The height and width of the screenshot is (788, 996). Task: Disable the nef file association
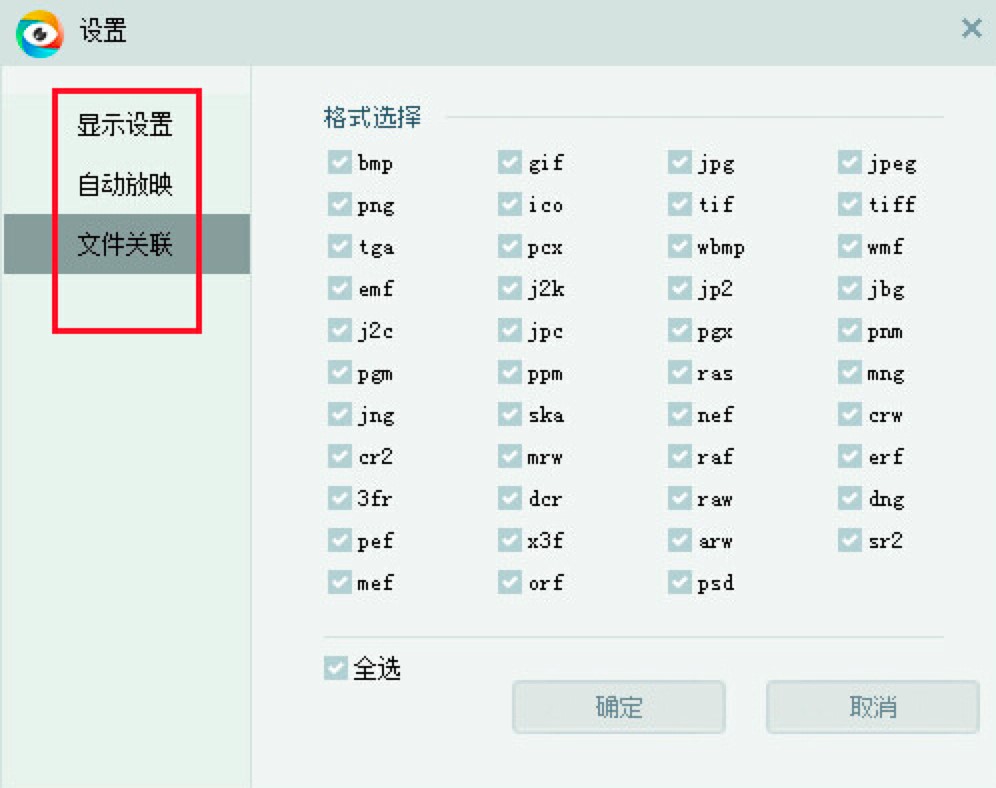tap(681, 414)
